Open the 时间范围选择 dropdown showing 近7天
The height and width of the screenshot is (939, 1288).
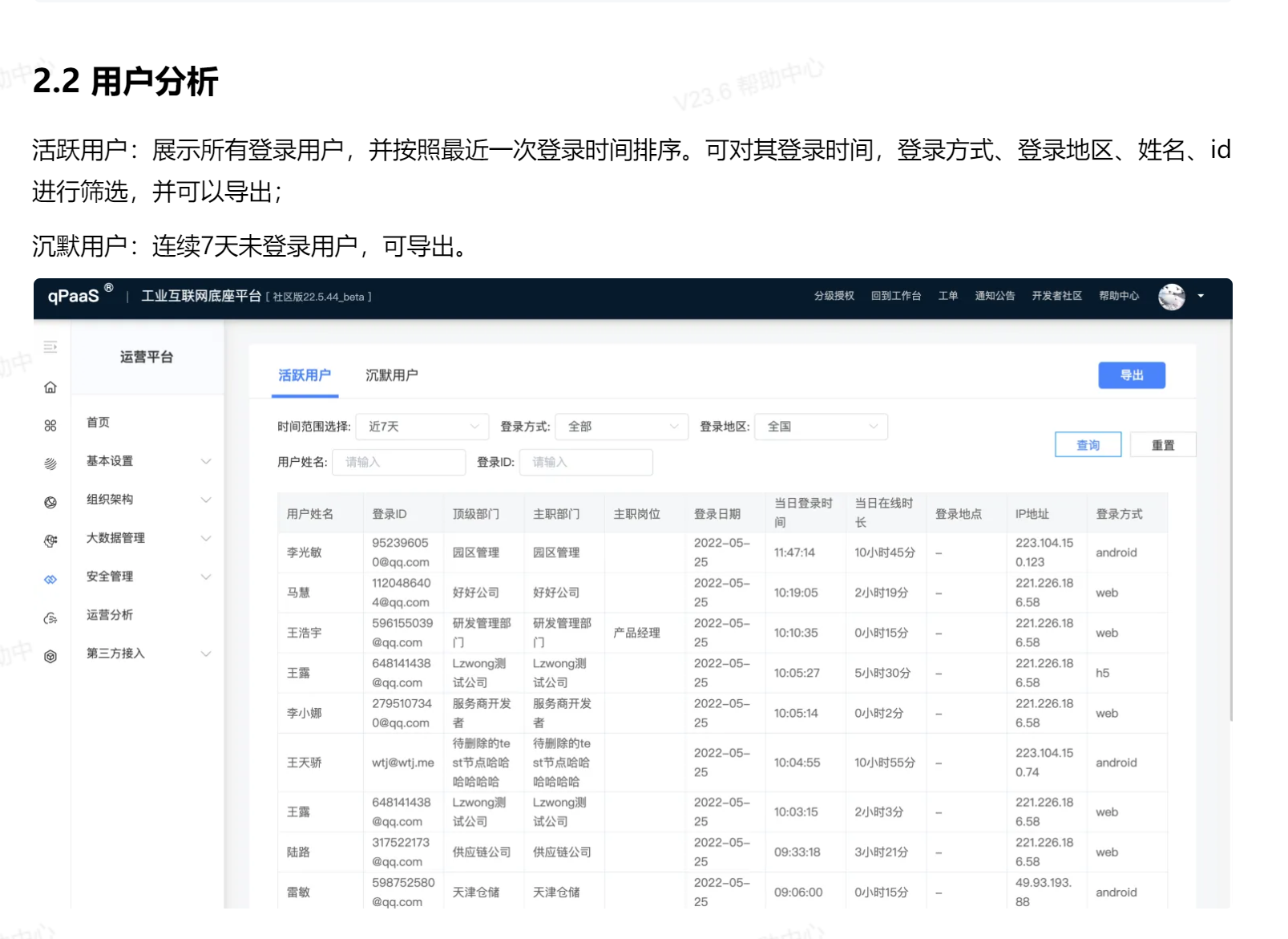point(422,427)
